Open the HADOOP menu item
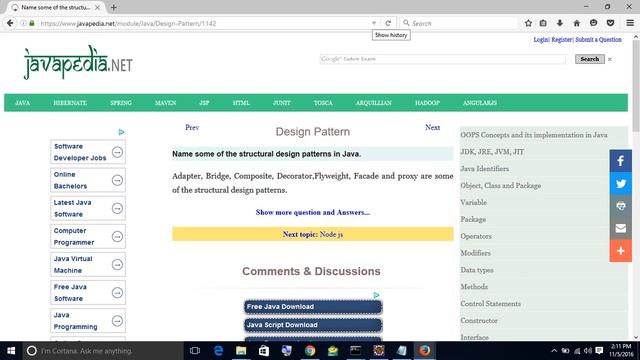 point(427,103)
